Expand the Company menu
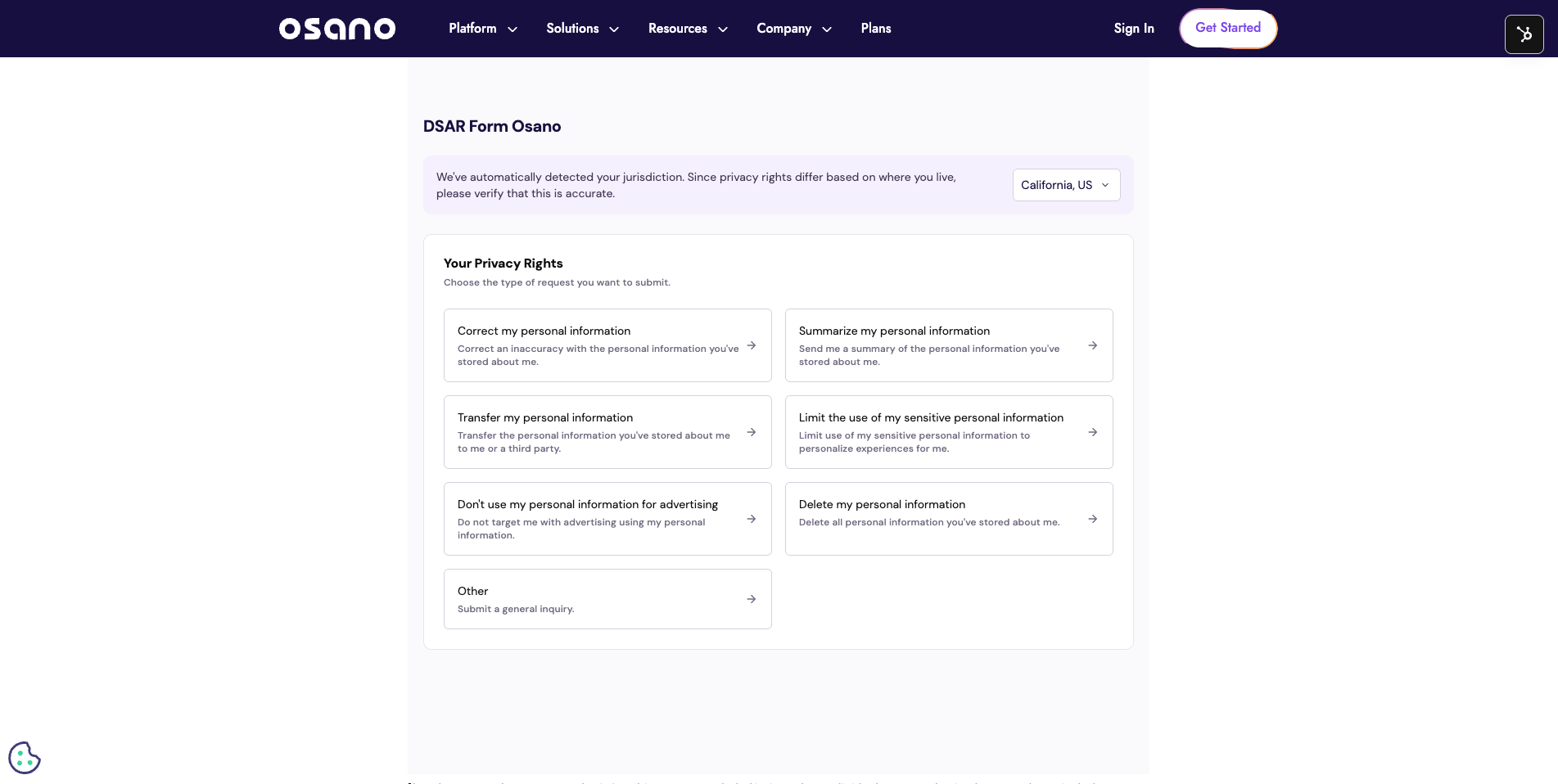Viewport: 1558px width, 784px height. pos(794,29)
